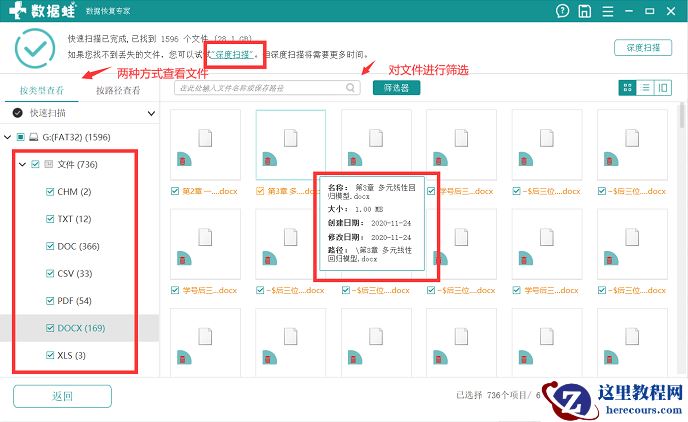The height and width of the screenshot is (422, 688).
Task: Collapse the 文件 (736) tree node
Action: (x=22, y=165)
